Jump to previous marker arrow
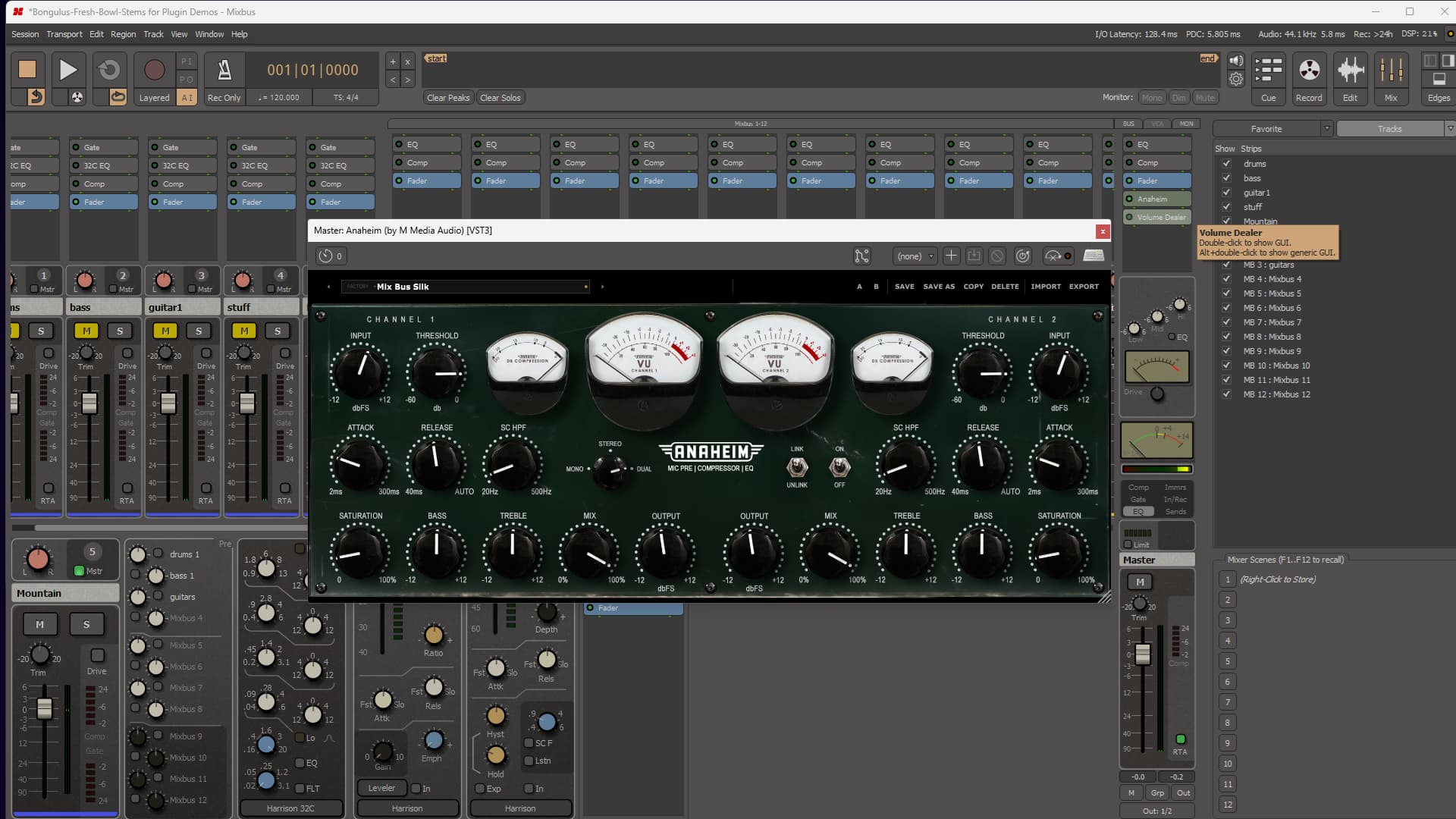This screenshot has width=1456, height=819. coord(393,79)
